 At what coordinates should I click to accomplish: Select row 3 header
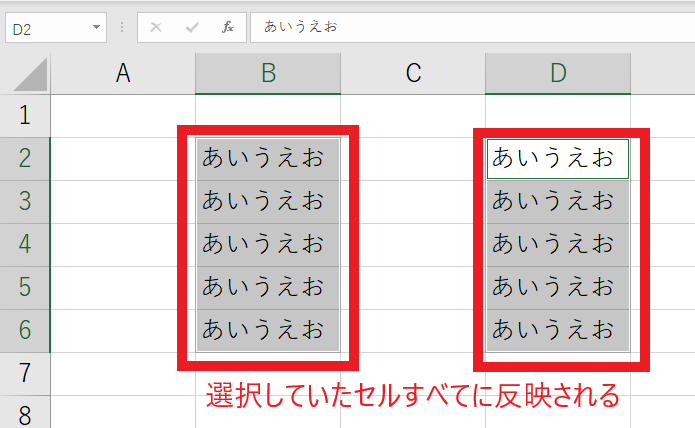25,202
